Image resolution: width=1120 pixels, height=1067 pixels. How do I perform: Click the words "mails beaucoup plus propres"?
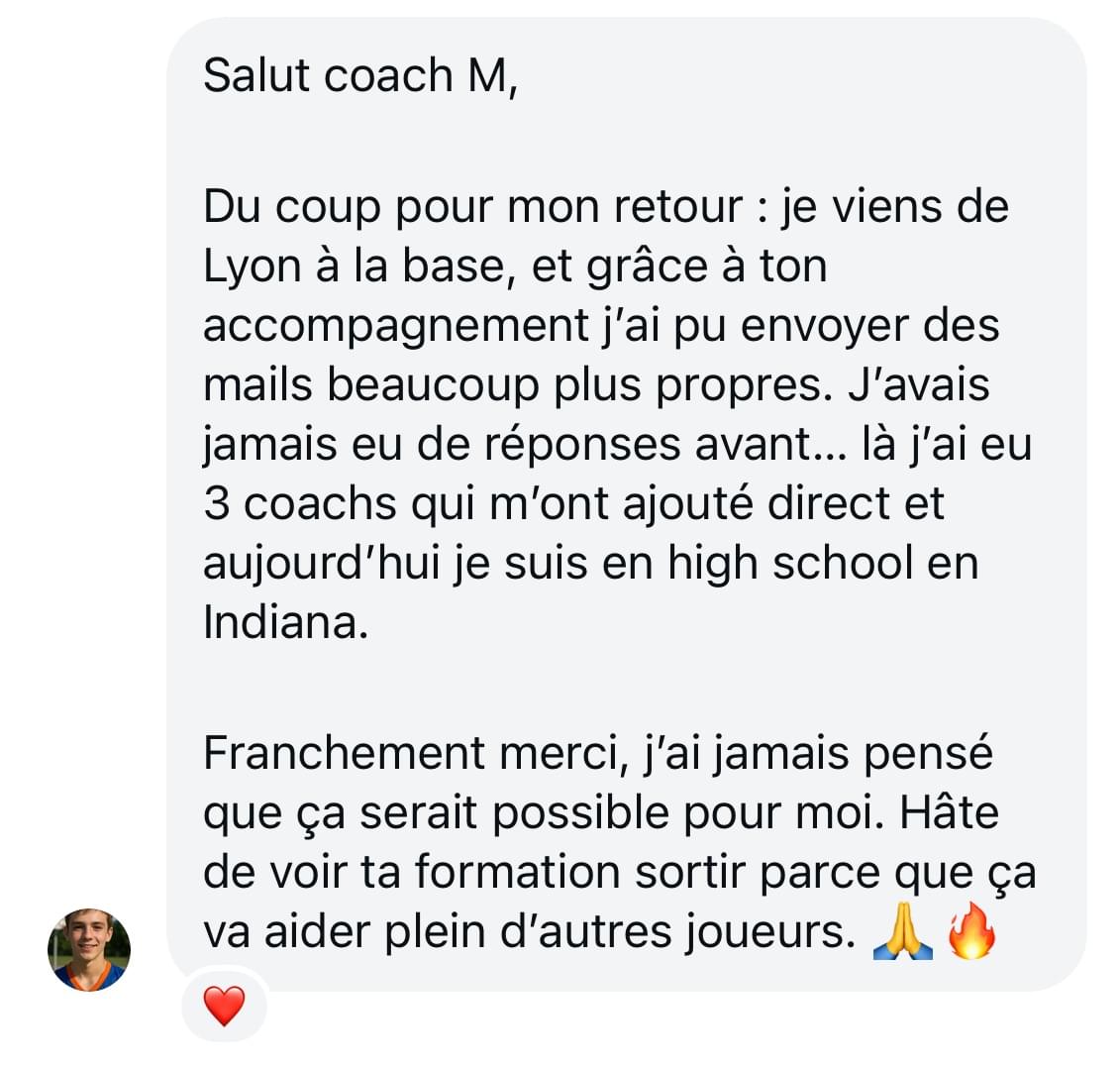coord(513,386)
